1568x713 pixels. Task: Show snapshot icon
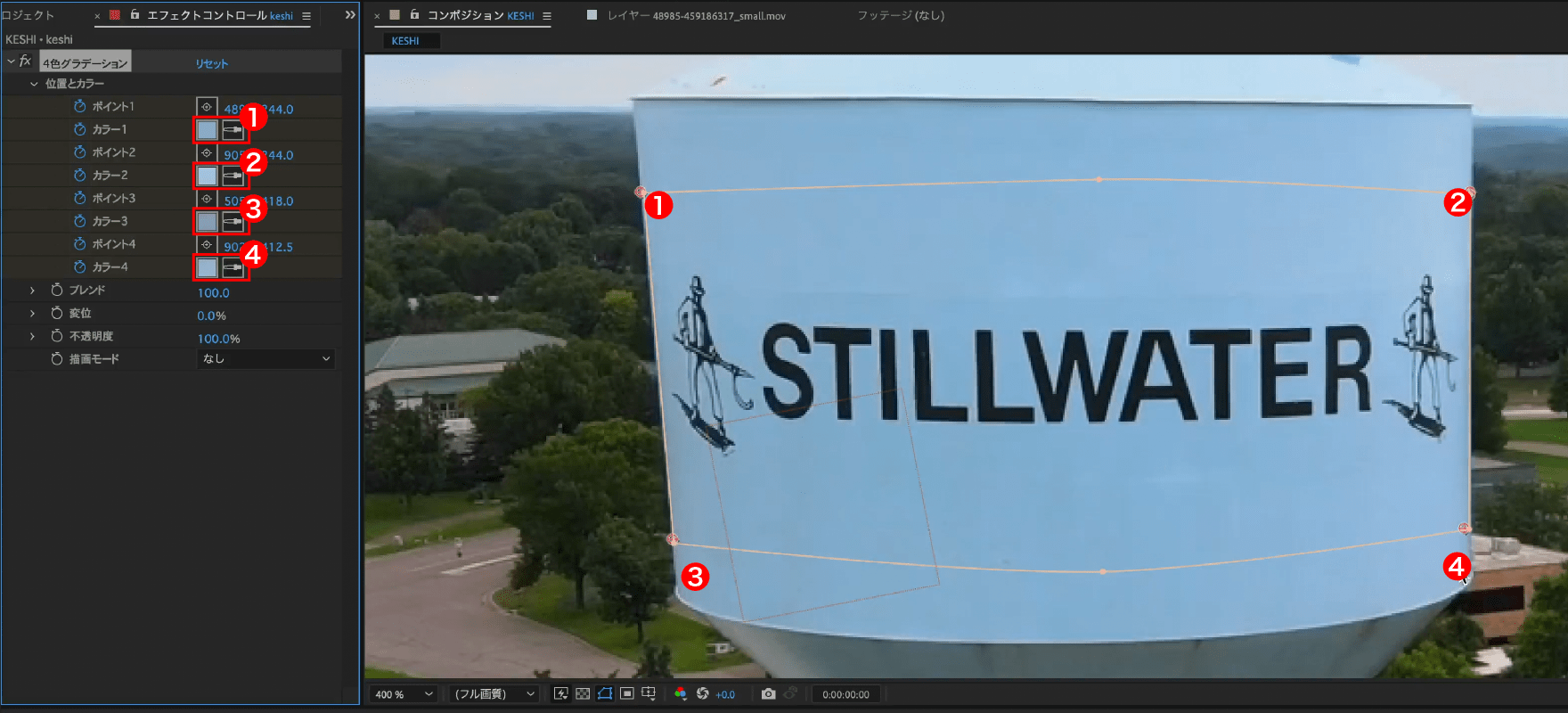click(x=790, y=694)
